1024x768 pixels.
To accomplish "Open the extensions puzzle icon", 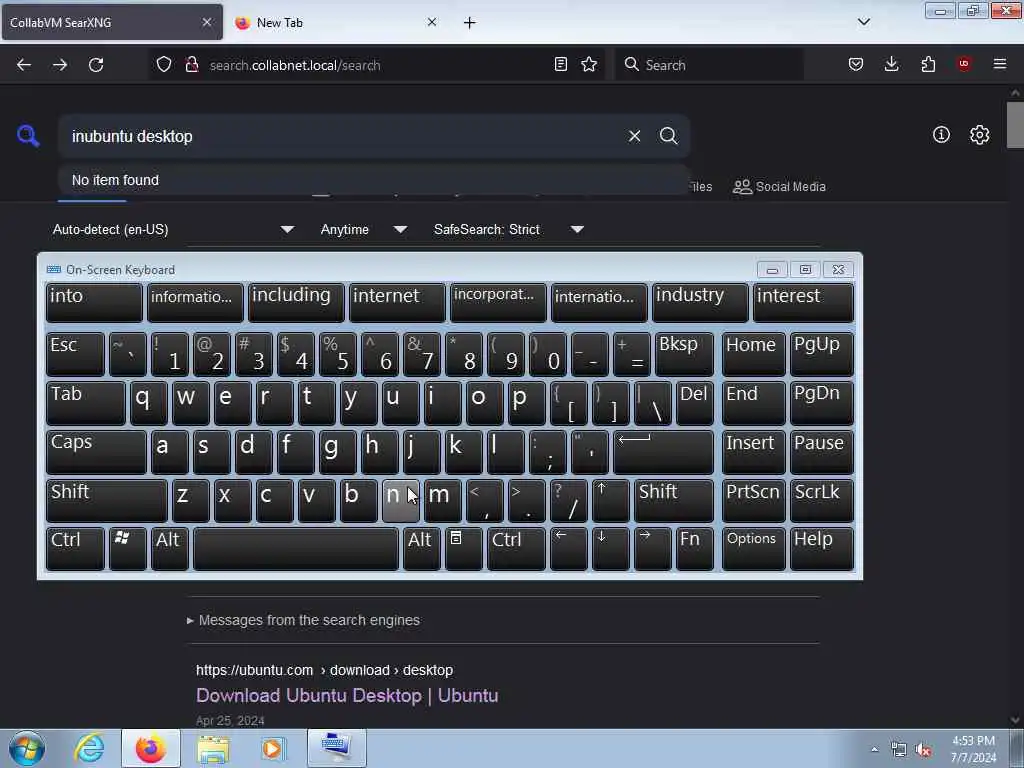I will (928, 65).
